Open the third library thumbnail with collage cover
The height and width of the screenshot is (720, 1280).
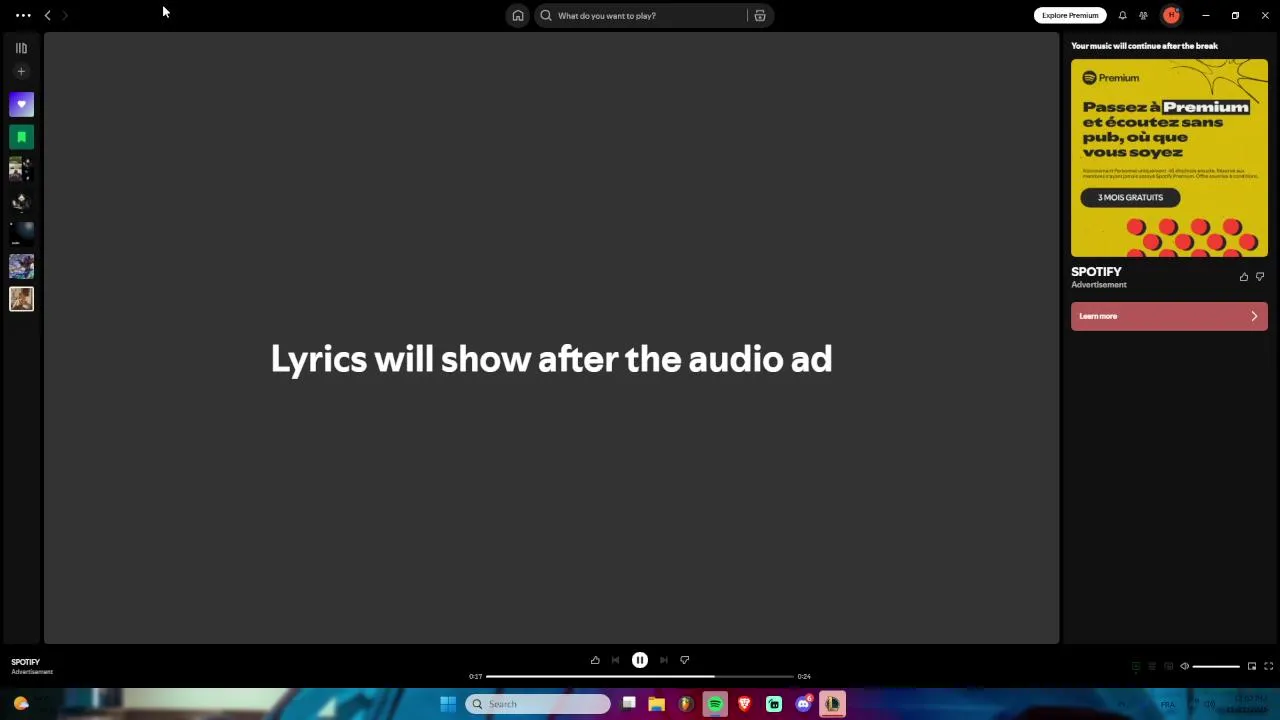click(x=21, y=169)
